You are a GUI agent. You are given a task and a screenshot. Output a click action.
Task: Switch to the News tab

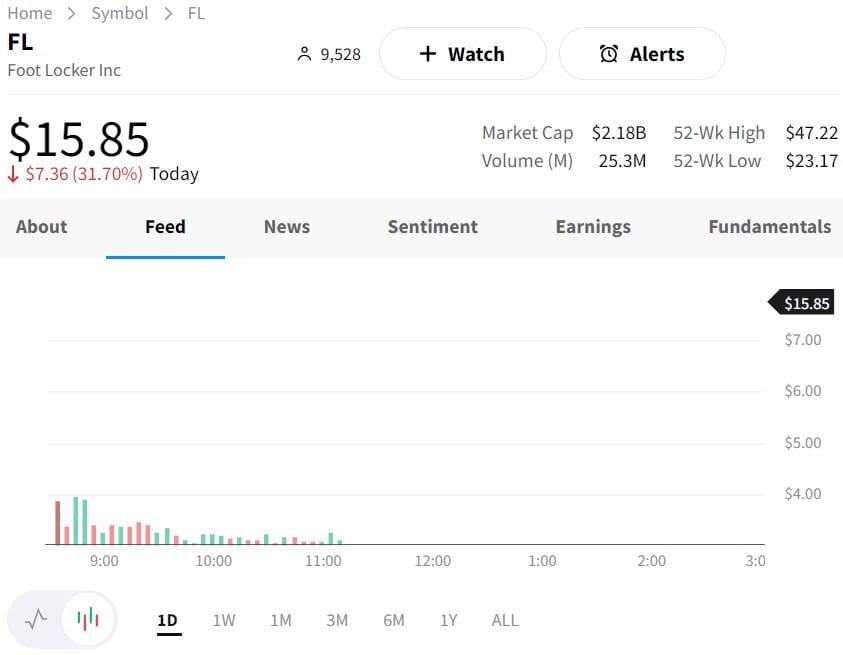287,227
